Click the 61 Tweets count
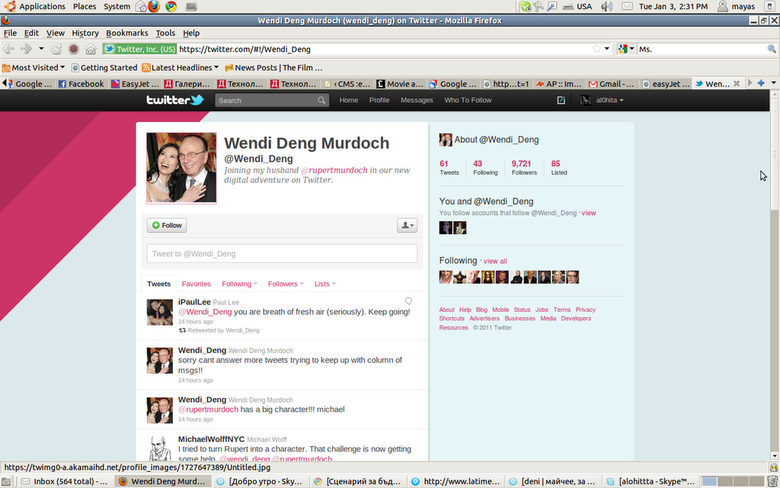 [x=449, y=168]
